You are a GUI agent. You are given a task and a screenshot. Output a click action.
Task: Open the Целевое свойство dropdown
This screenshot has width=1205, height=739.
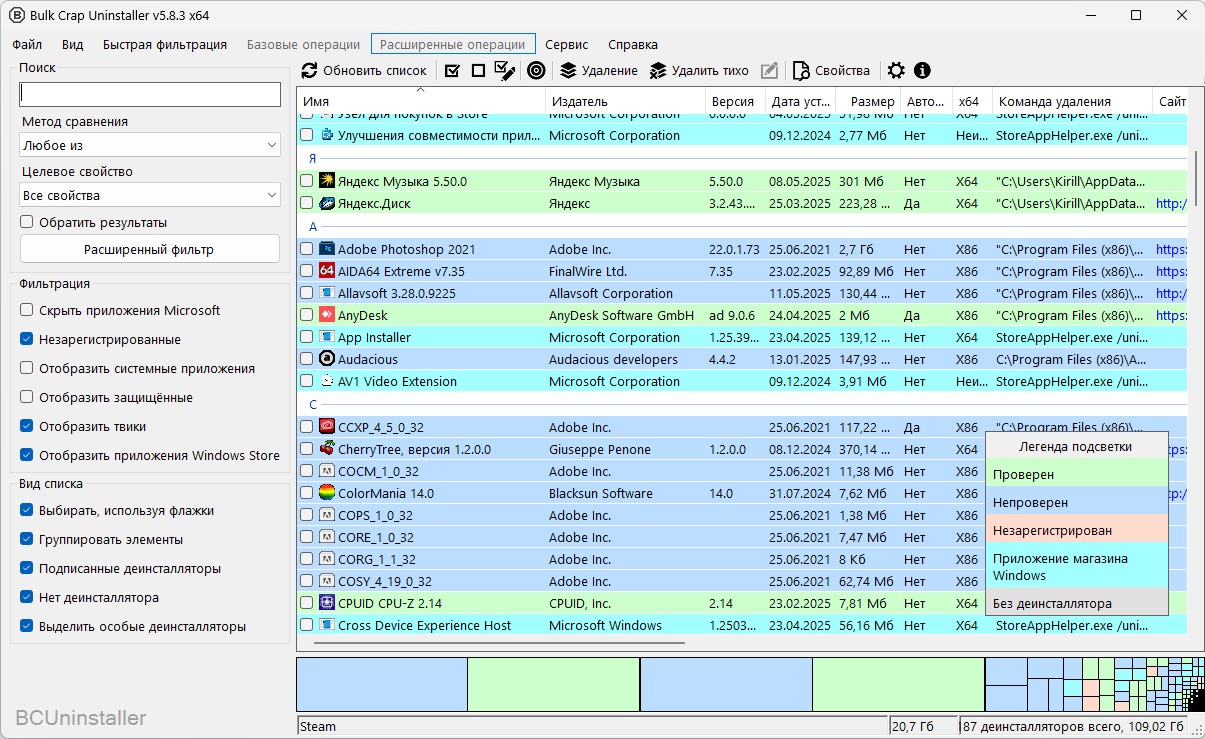tap(150, 195)
